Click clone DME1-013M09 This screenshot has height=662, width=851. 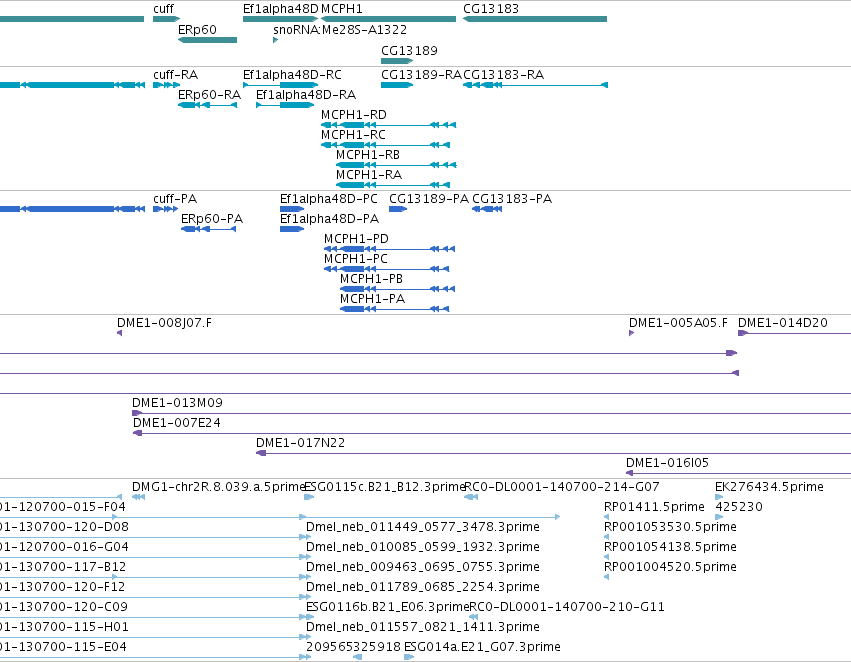491,413
